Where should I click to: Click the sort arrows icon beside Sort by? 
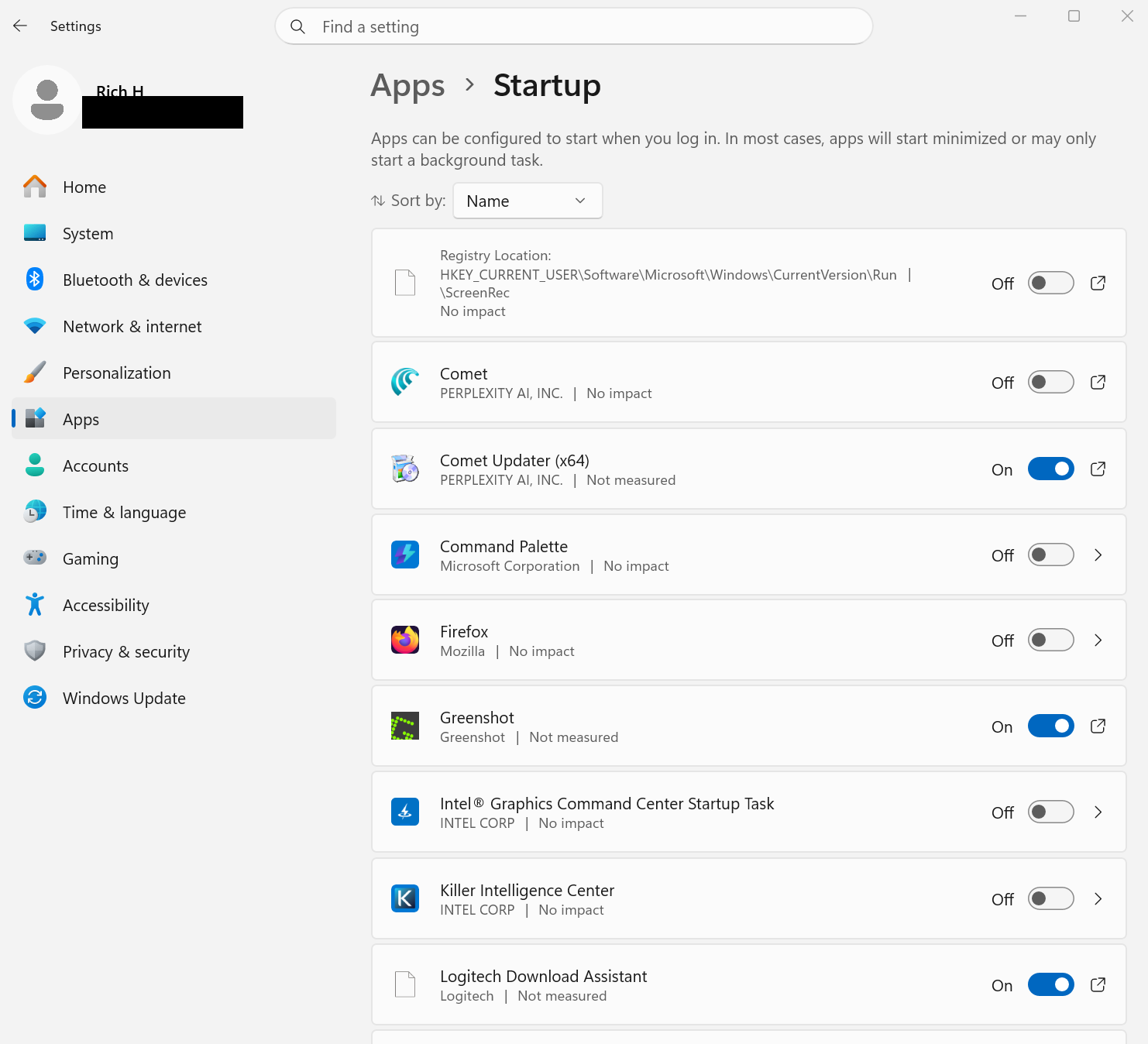(378, 201)
